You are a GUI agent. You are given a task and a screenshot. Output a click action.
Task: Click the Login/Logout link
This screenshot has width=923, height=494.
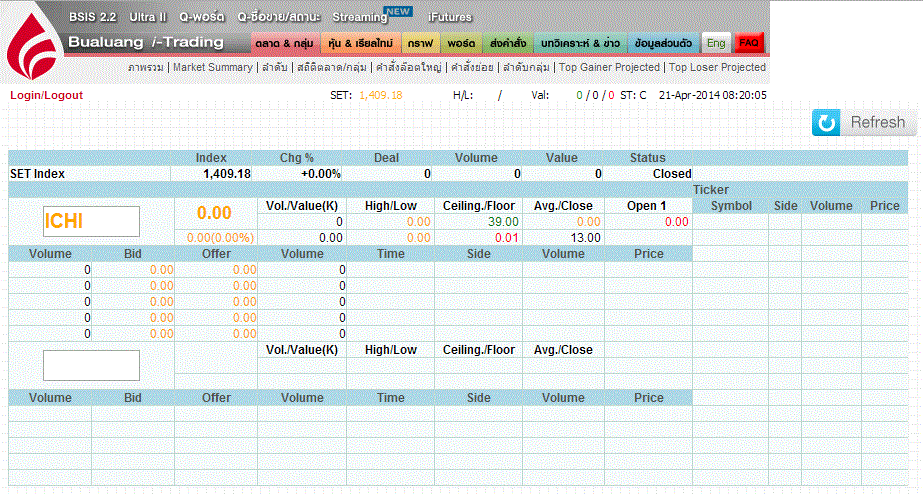click(47, 95)
